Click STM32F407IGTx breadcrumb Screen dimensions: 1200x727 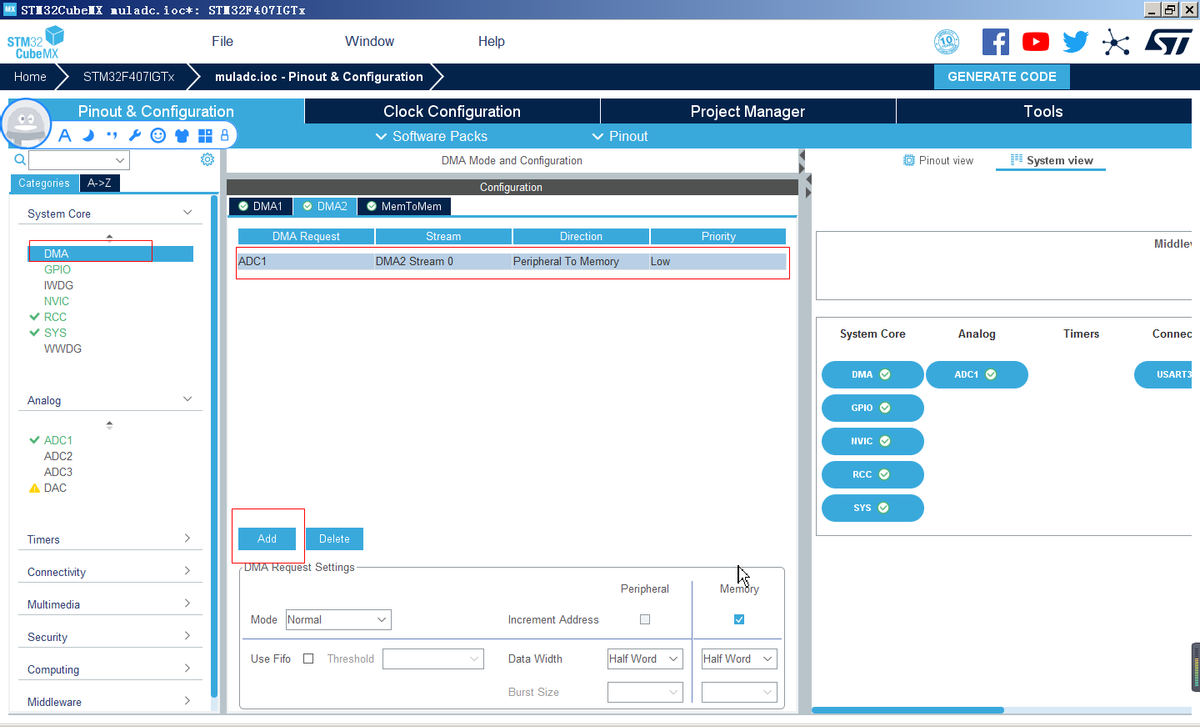[129, 77]
